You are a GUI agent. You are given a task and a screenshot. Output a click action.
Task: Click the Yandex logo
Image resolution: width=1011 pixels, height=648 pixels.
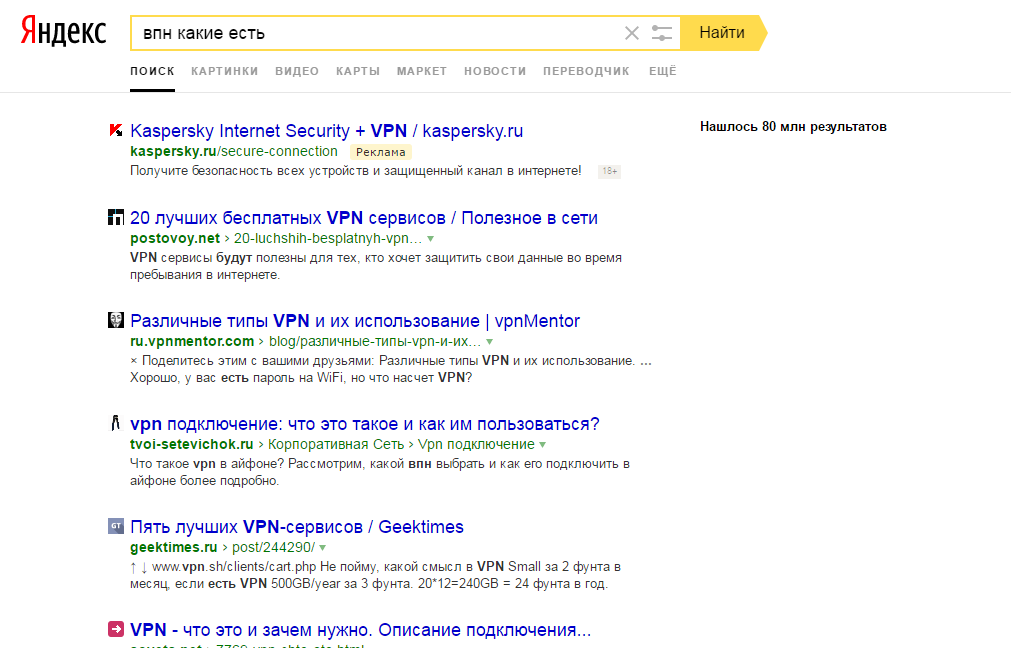point(63,31)
